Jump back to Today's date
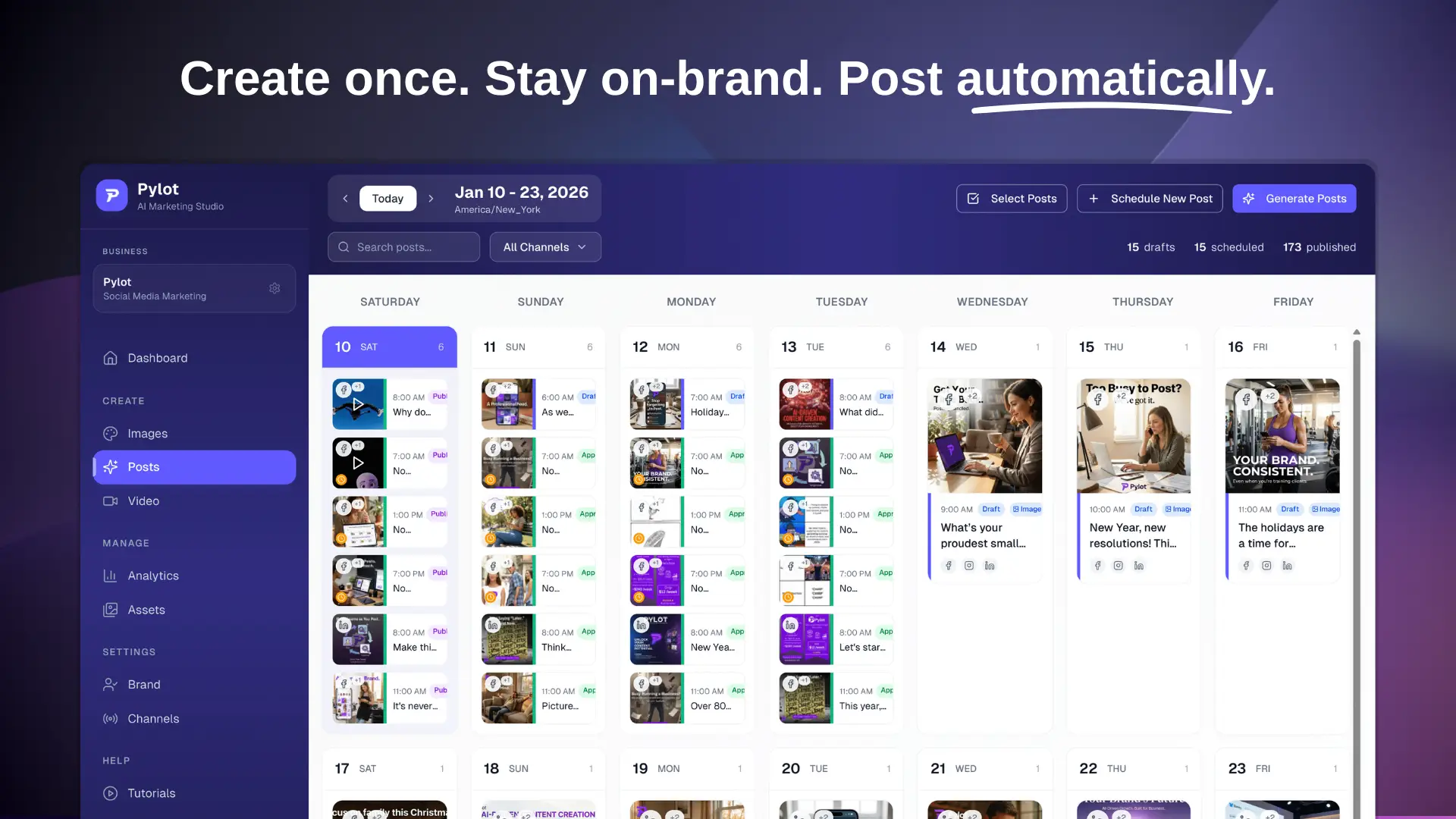The image size is (1456, 819). (388, 198)
